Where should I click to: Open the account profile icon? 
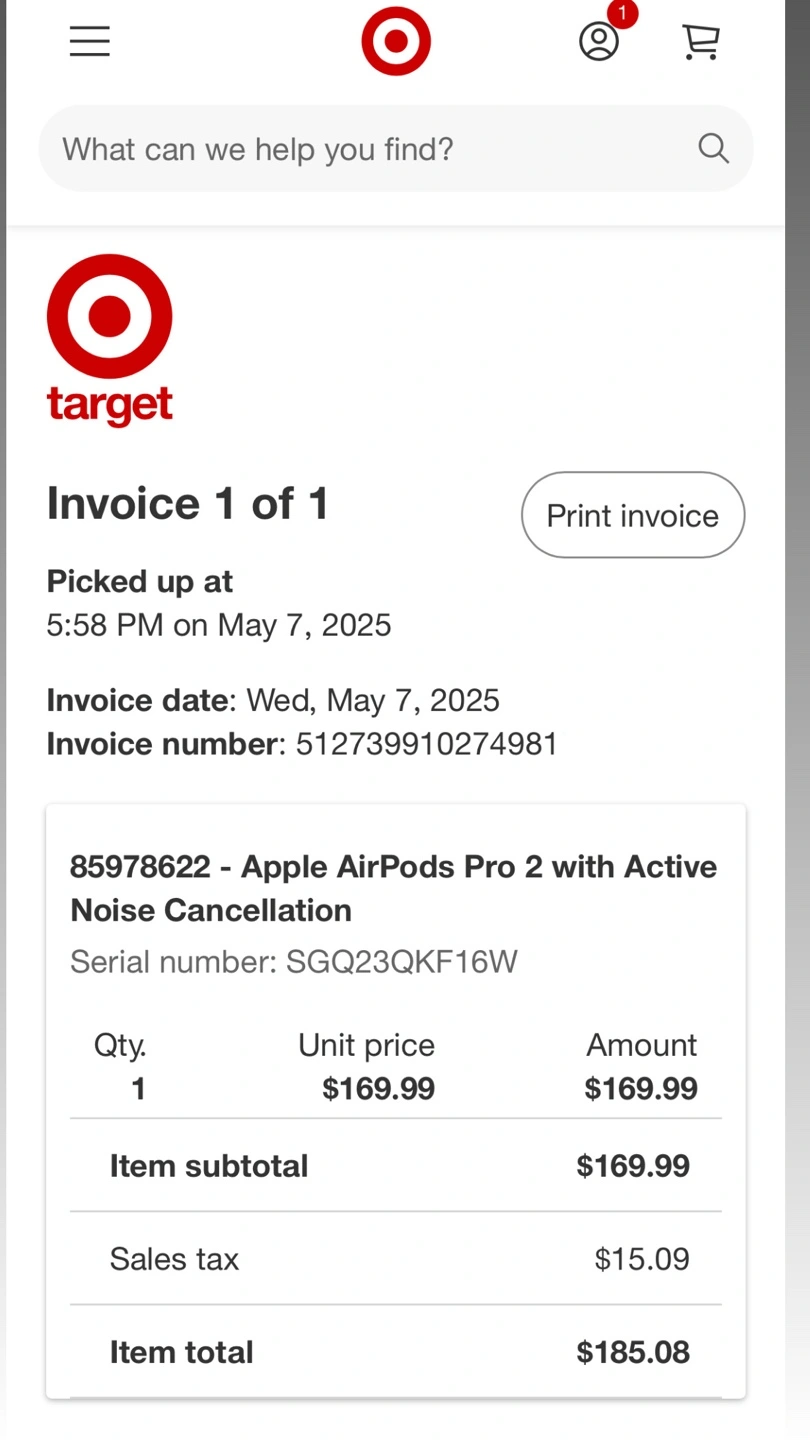[599, 41]
